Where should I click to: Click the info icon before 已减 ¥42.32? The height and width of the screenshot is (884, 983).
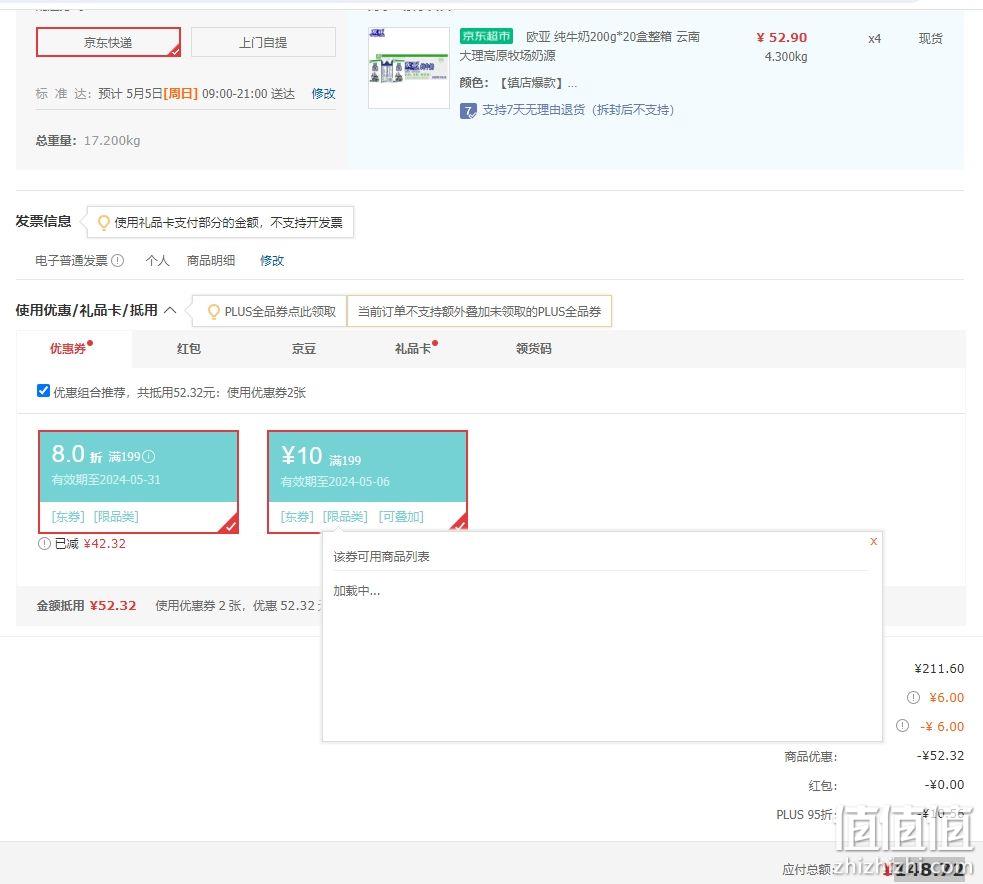tap(44, 544)
